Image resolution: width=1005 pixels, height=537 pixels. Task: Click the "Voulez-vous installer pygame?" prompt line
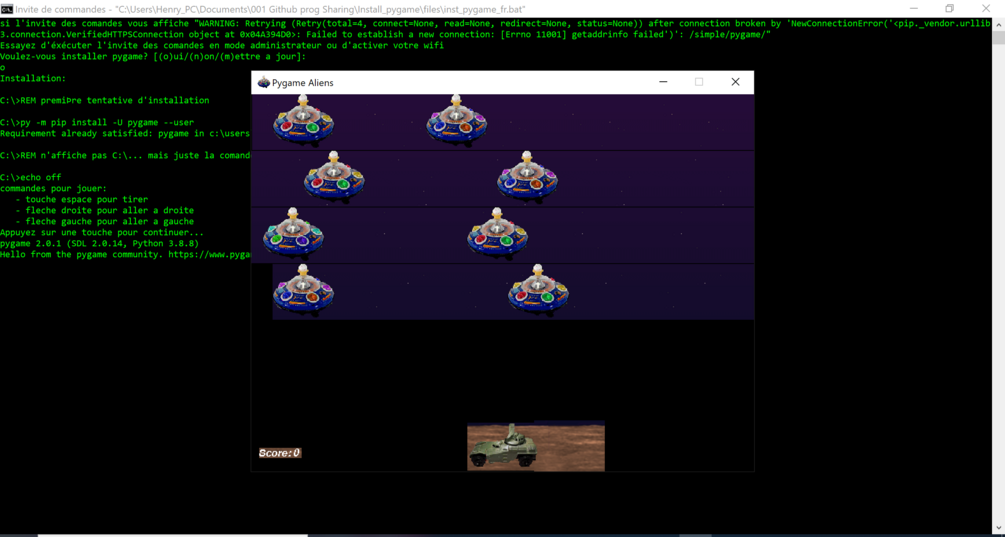tap(153, 57)
